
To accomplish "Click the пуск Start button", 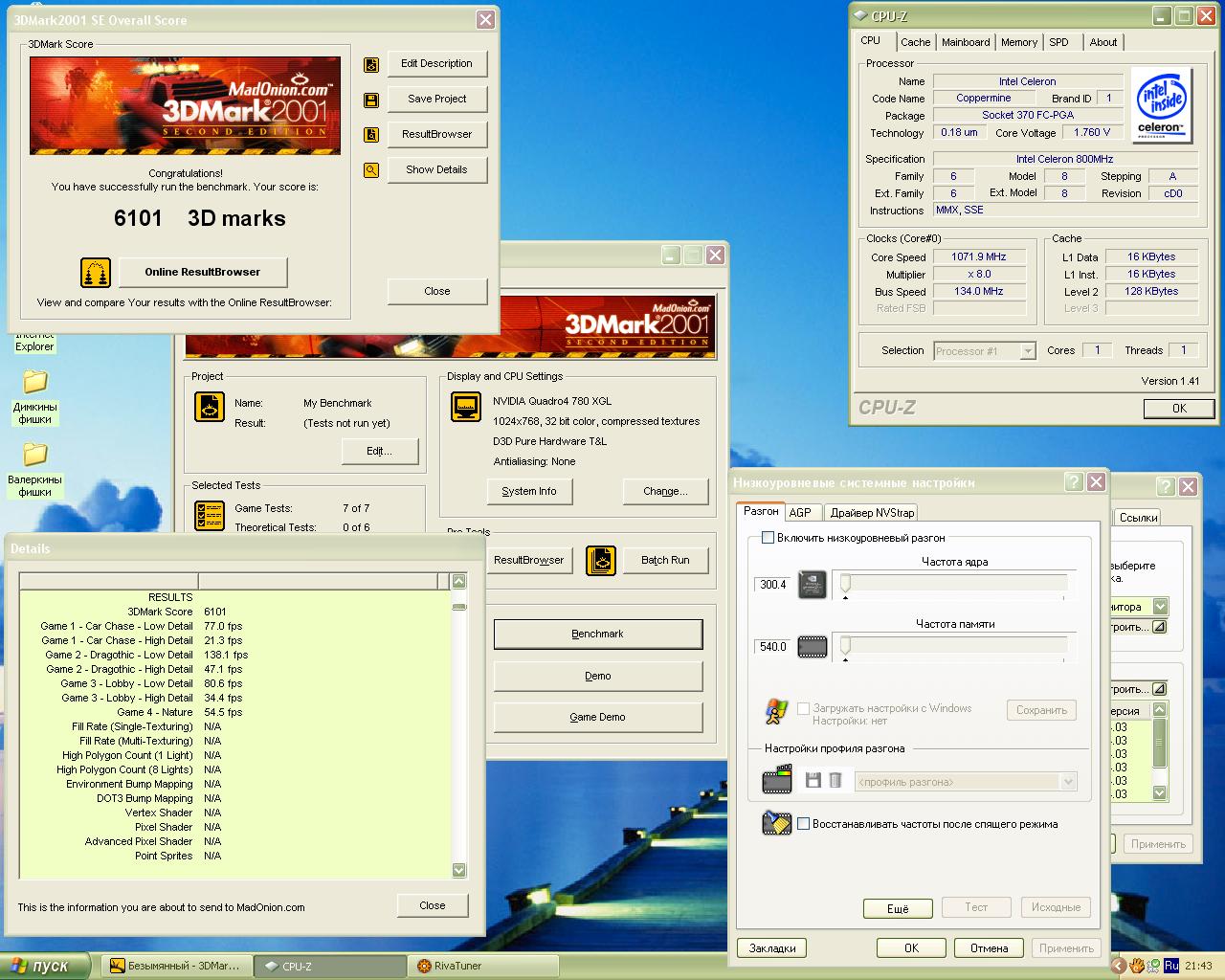I will point(45,967).
